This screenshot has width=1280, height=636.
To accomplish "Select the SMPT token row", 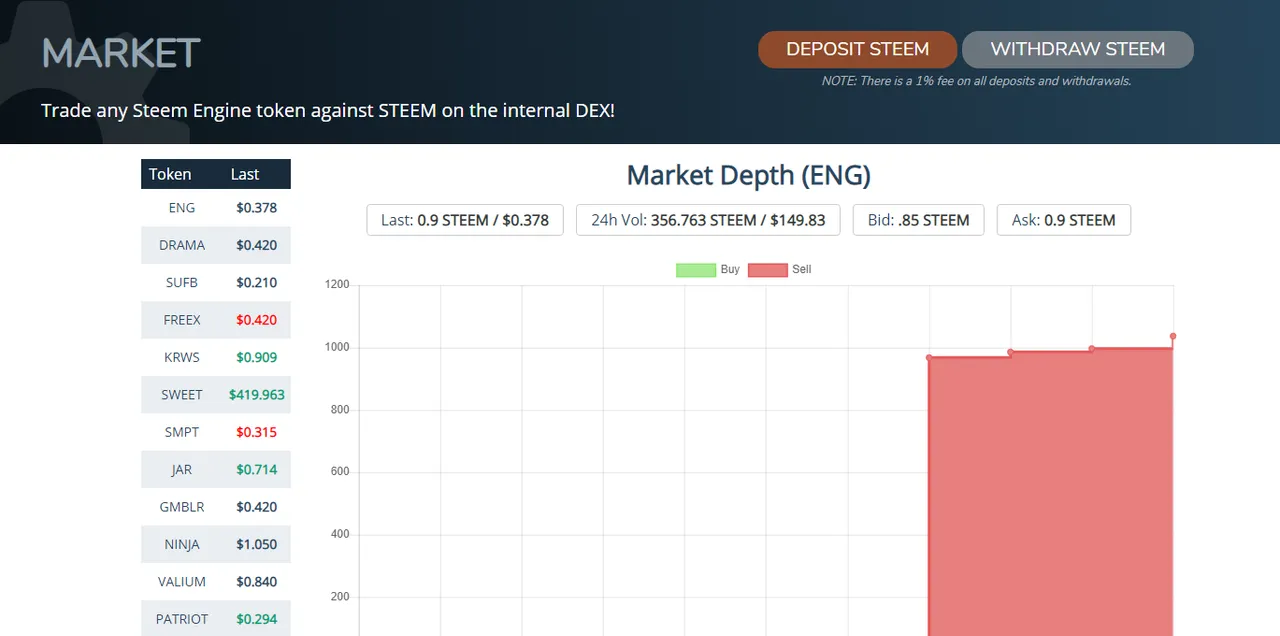I will point(216,432).
